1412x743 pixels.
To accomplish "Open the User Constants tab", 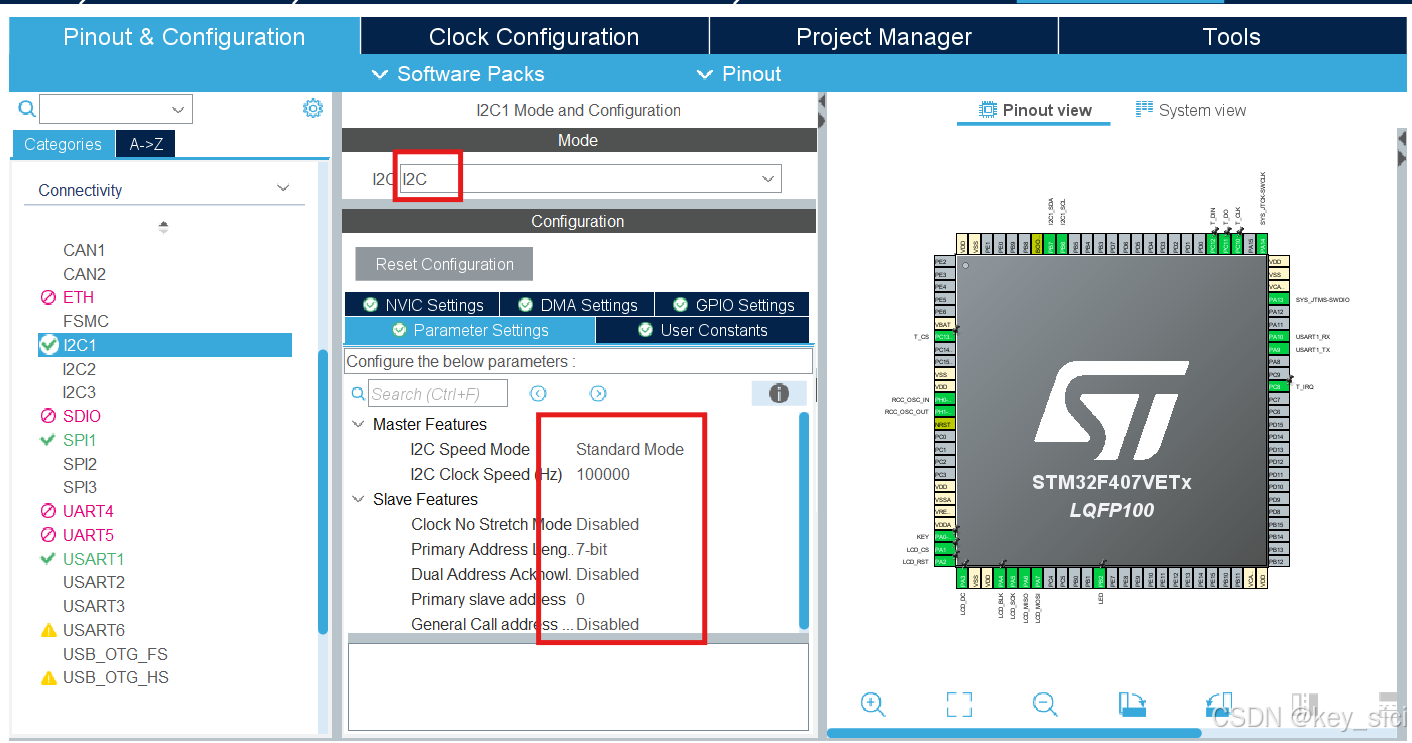I will coord(702,330).
